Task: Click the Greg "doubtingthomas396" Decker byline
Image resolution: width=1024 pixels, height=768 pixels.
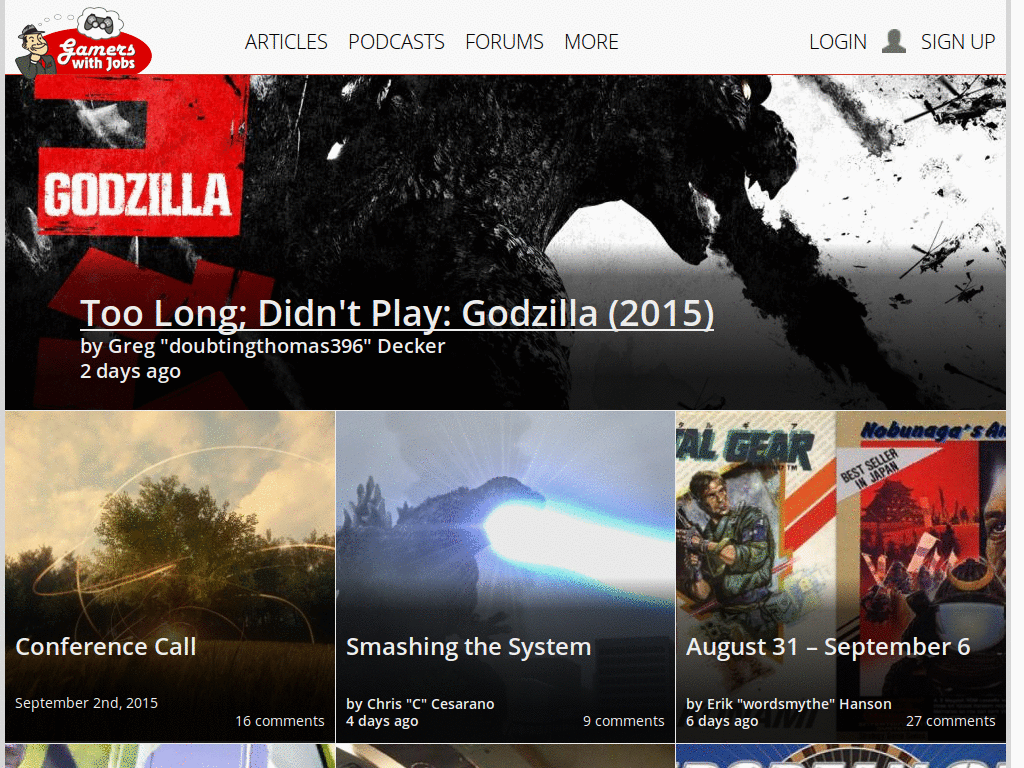Action: pyautogui.click(x=263, y=346)
